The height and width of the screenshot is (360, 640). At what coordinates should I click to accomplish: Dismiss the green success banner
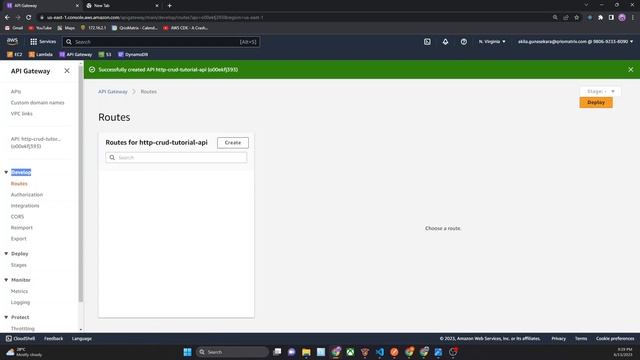[631, 70]
